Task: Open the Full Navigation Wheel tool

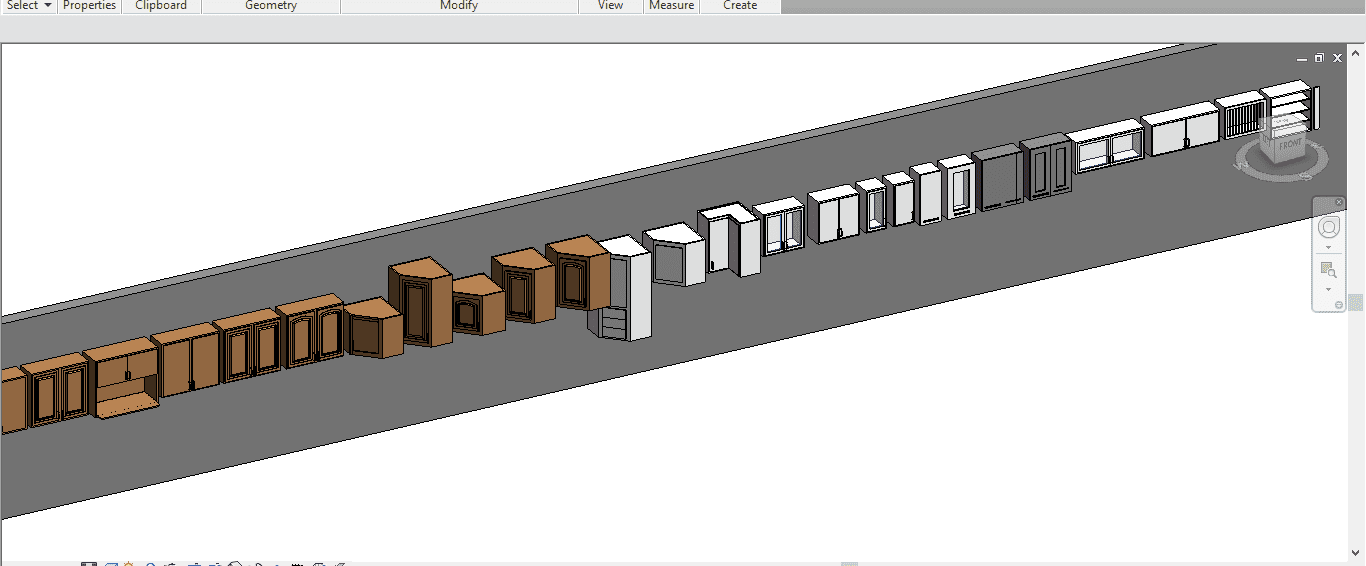Action: tap(1328, 227)
